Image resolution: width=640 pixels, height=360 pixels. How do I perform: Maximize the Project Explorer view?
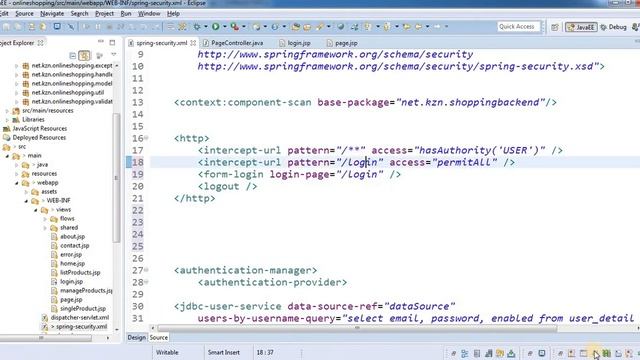pyautogui.click(x=112, y=42)
